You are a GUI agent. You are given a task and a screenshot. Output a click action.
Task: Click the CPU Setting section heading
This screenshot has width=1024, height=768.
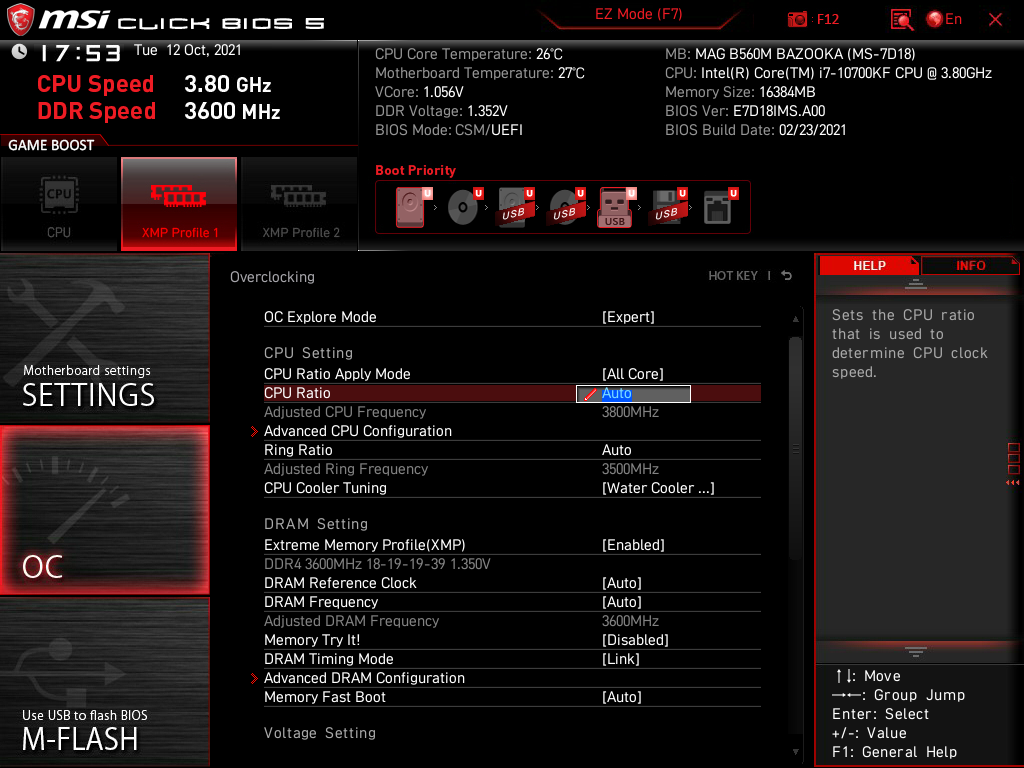(x=308, y=353)
